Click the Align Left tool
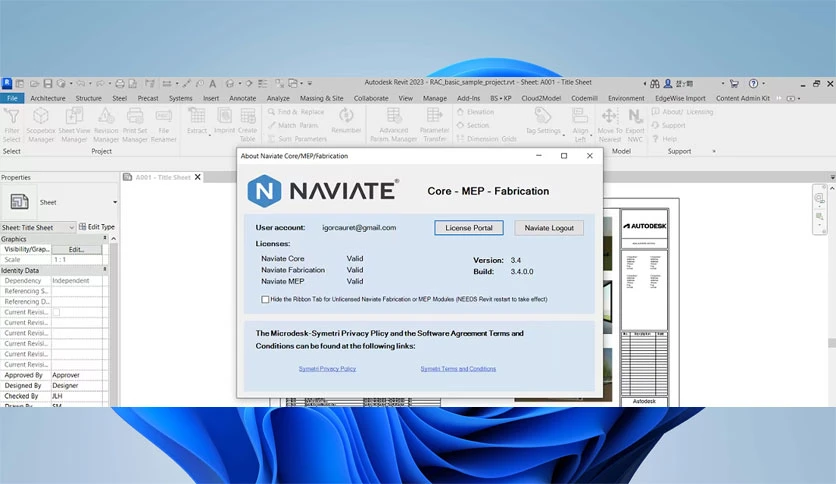Viewport: 836px width, 484px height. [x=580, y=125]
